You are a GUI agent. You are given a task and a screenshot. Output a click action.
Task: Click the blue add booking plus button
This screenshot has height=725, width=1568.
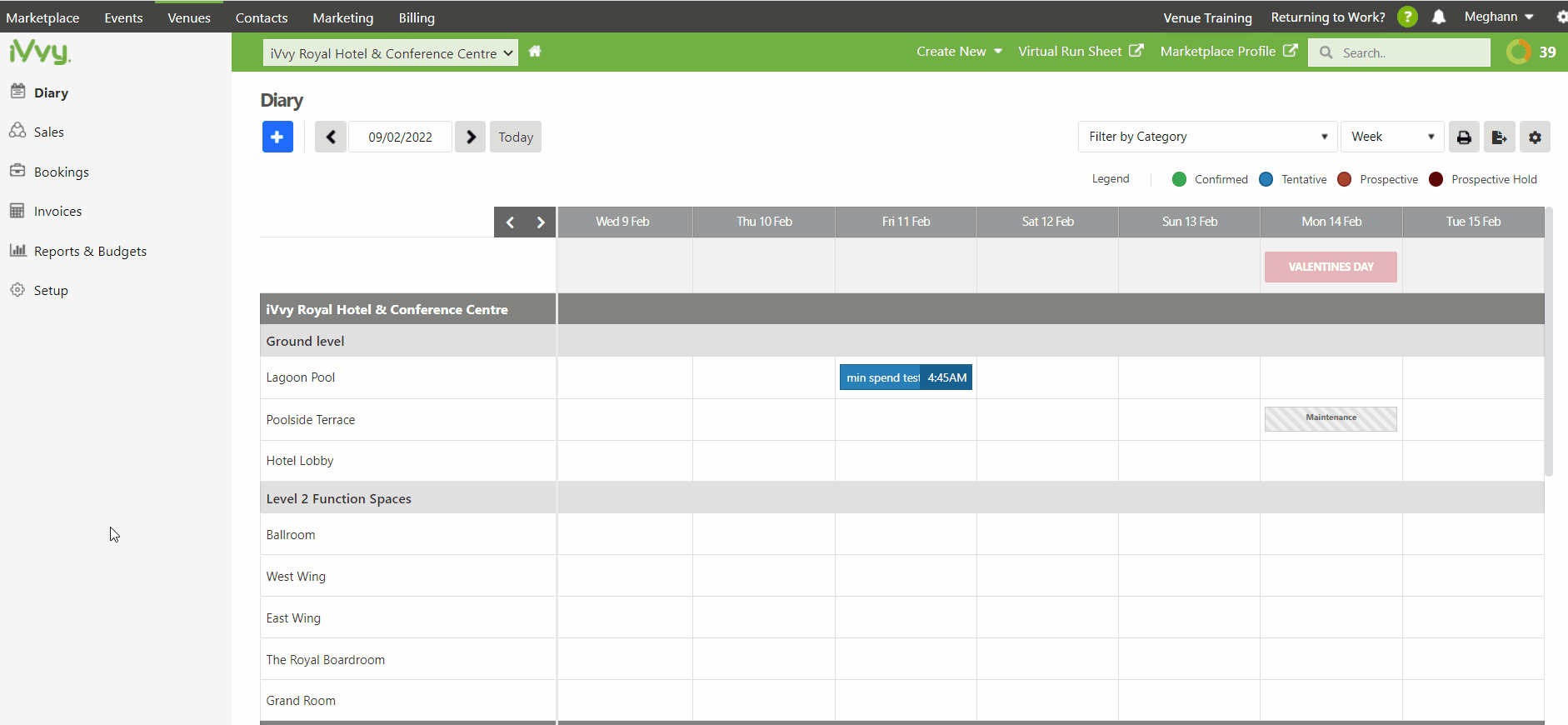pyautogui.click(x=277, y=137)
